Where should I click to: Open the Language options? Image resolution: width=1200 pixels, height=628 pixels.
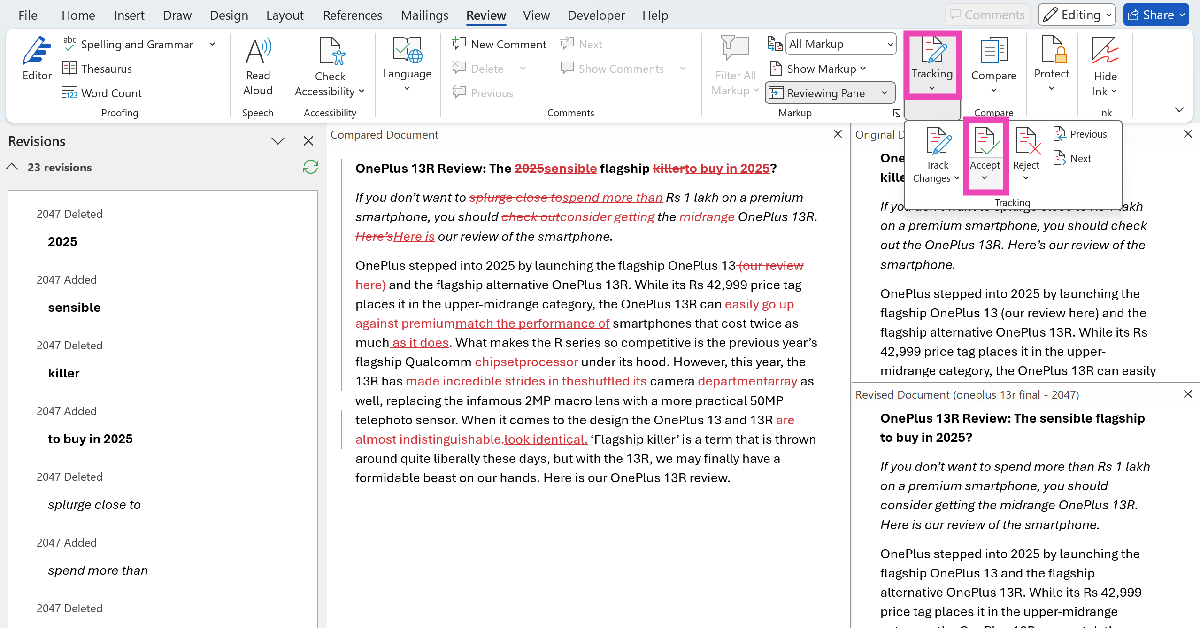pyautogui.click(x=407, y=64)
